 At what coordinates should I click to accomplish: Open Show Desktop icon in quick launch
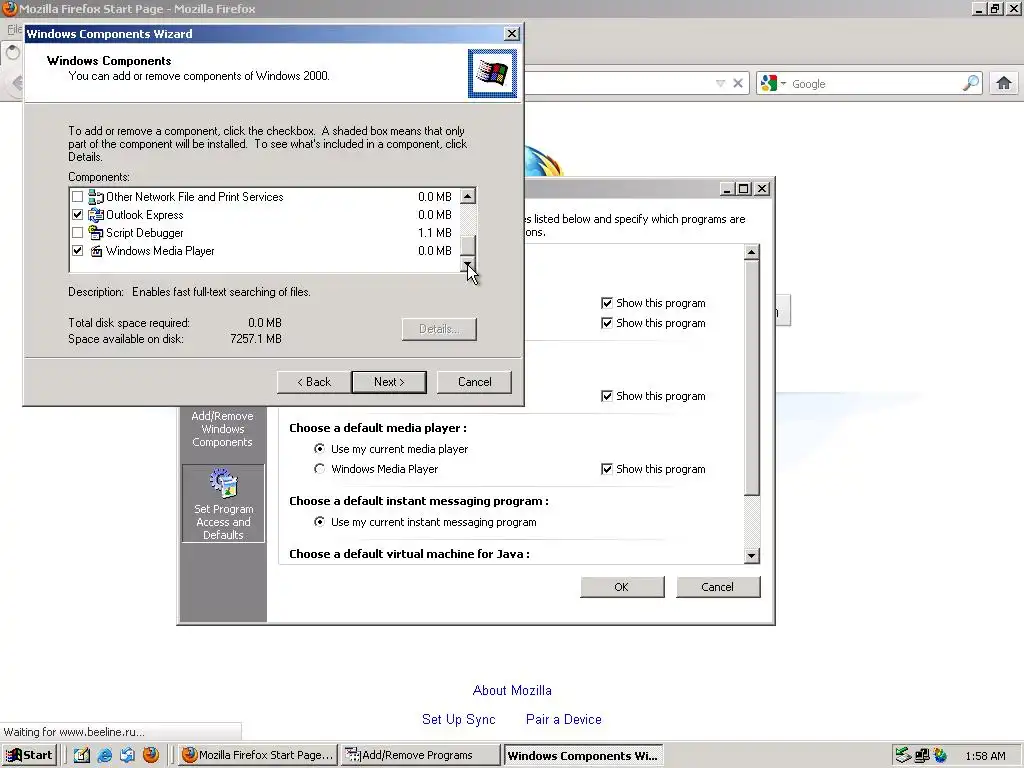click(x=82, y=755)
